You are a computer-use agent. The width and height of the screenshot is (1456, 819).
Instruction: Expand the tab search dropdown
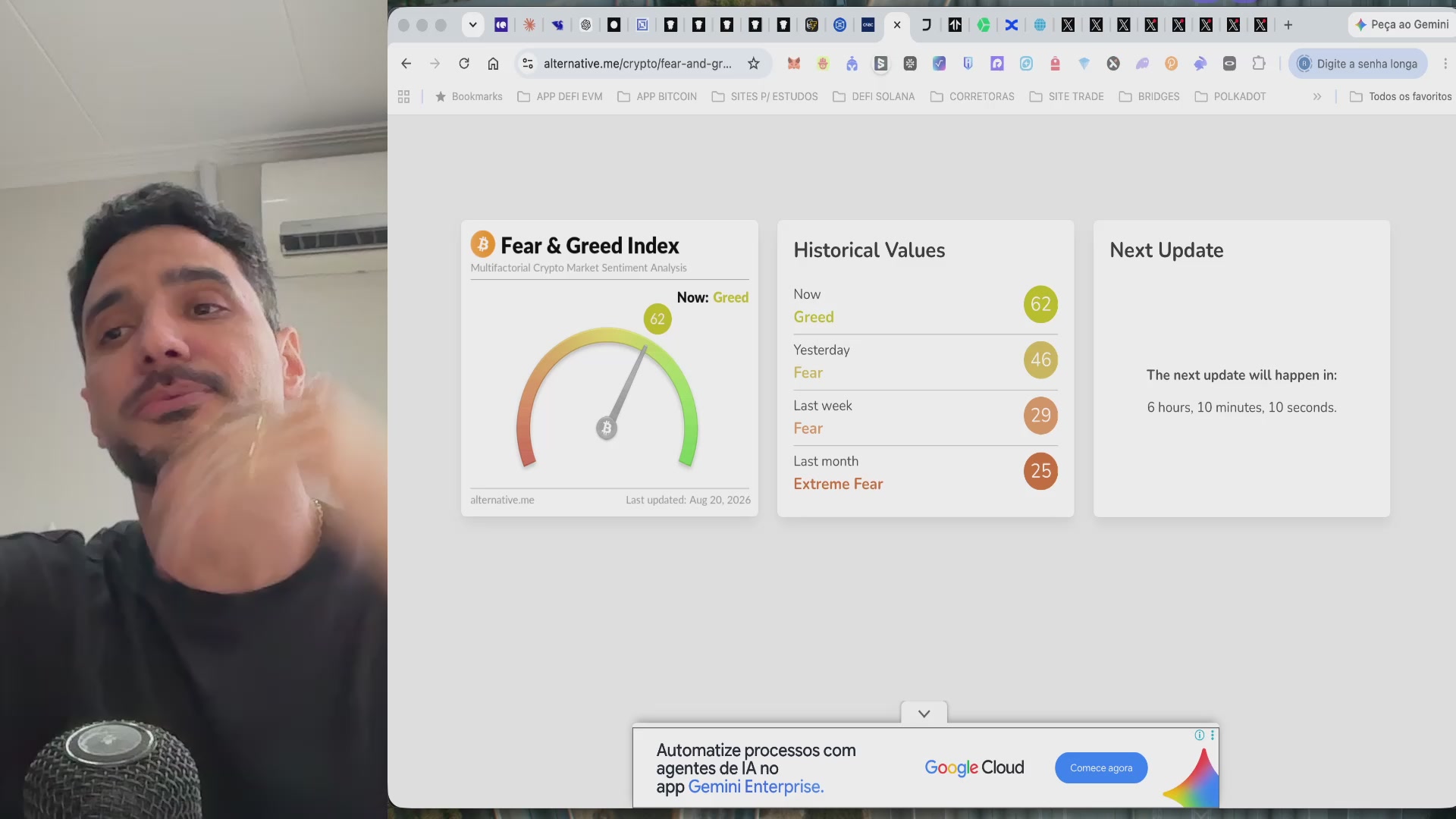(472, 25)
